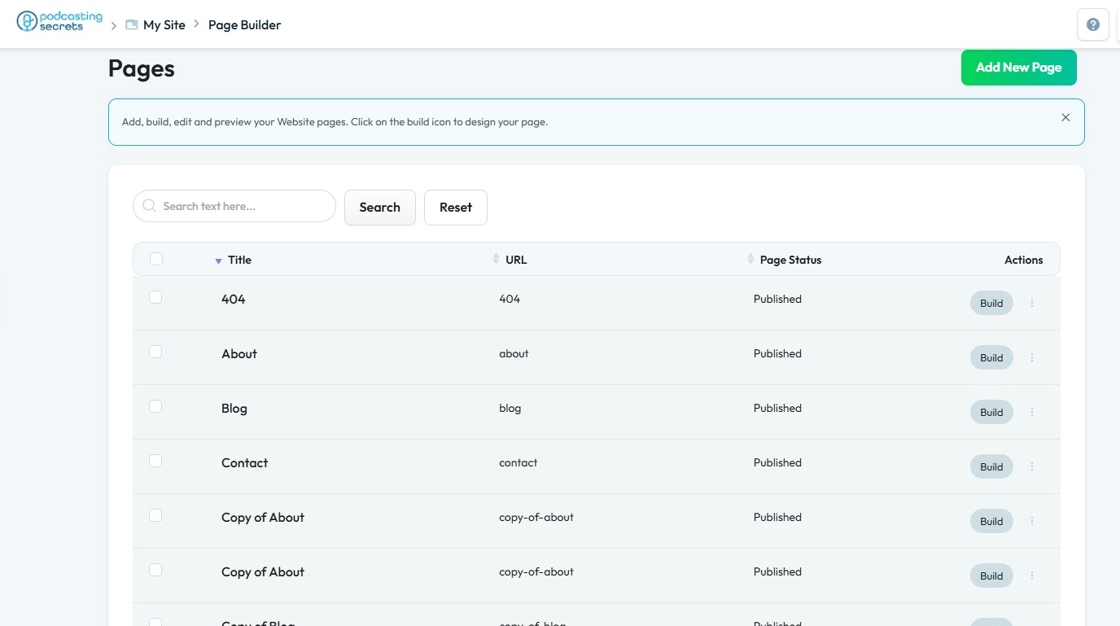The height and width of the screenshot is (626, 1120).
Task: Click the magnifier icon in search box
Action: (150, 206)
